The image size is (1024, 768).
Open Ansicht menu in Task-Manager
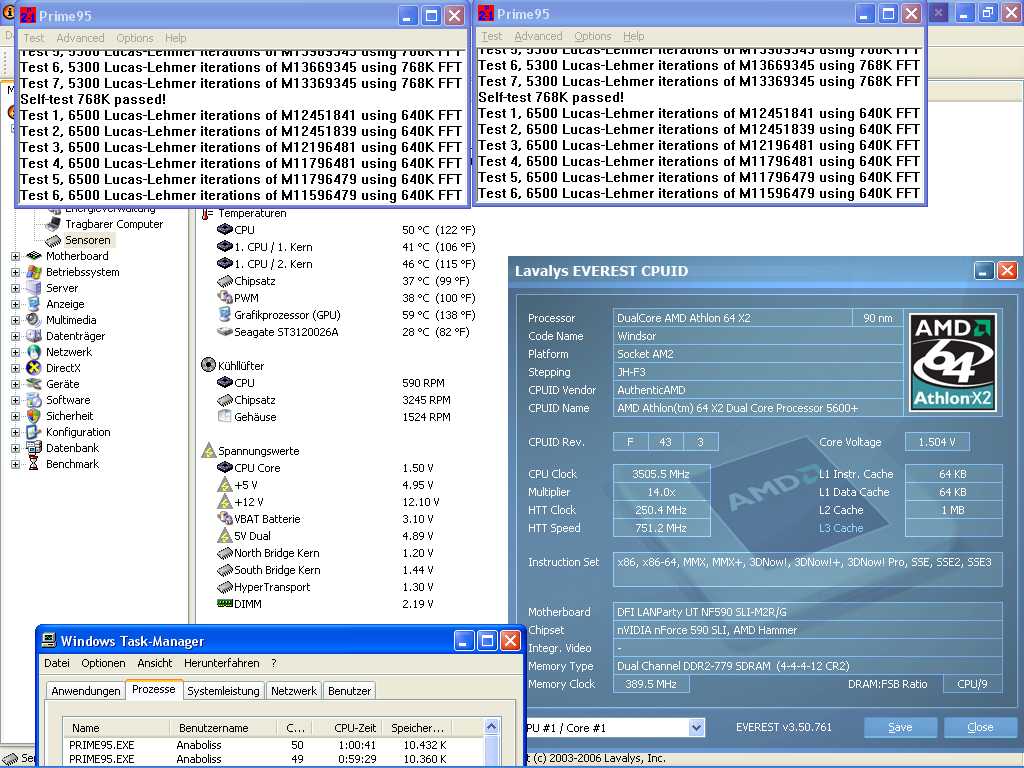click(155, 663)
